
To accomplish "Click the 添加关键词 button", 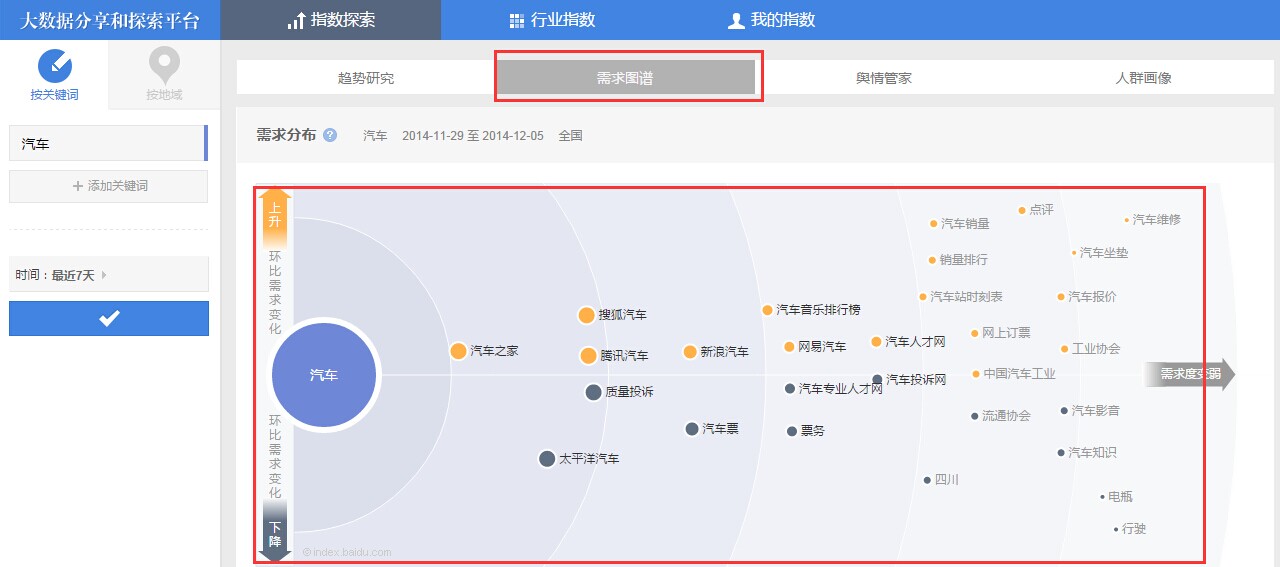I will click(x=109, y=186).
